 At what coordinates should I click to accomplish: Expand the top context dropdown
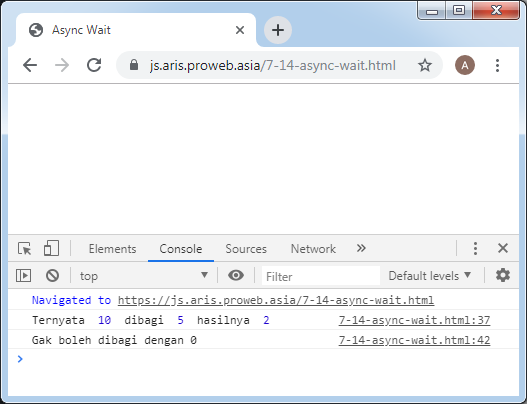point(144,276)
